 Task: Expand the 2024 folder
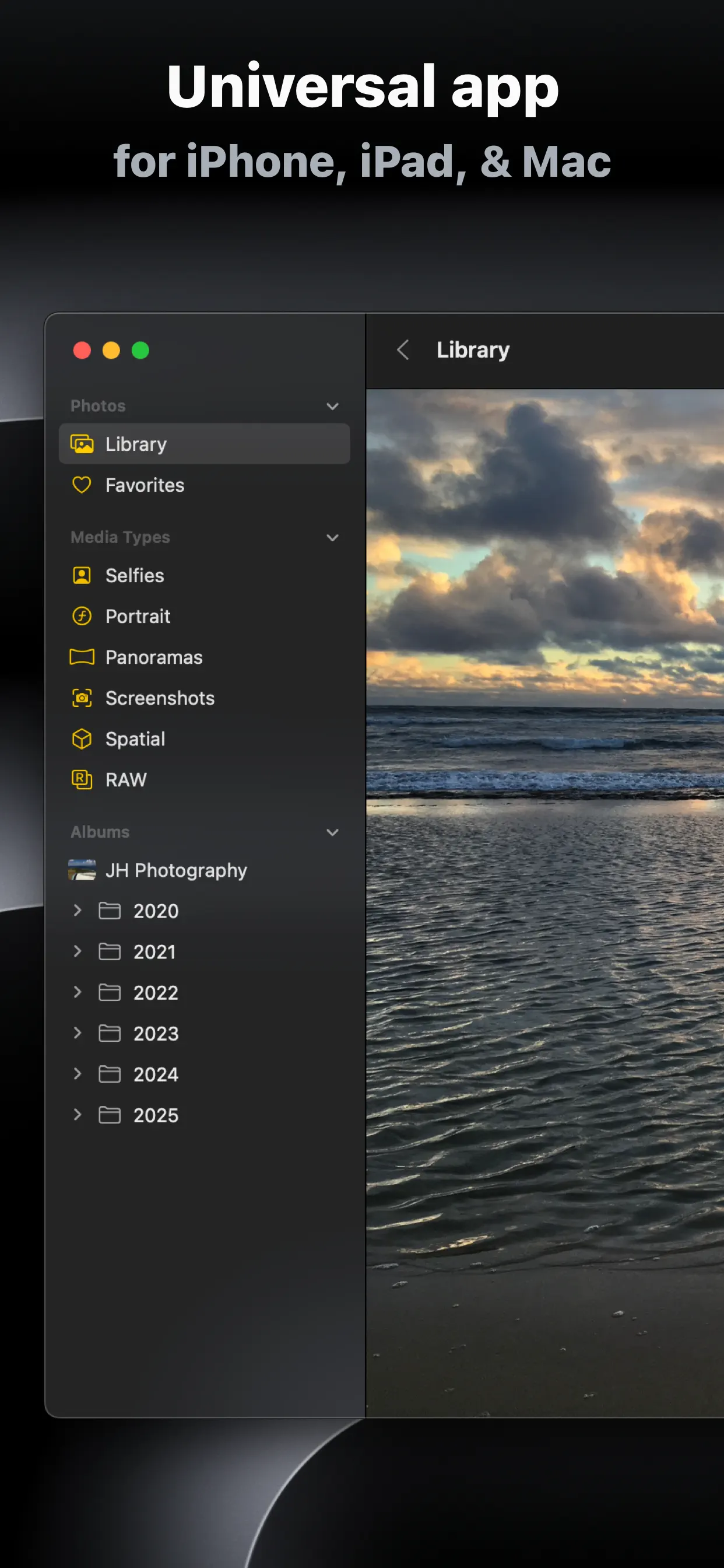[78, 1073]
